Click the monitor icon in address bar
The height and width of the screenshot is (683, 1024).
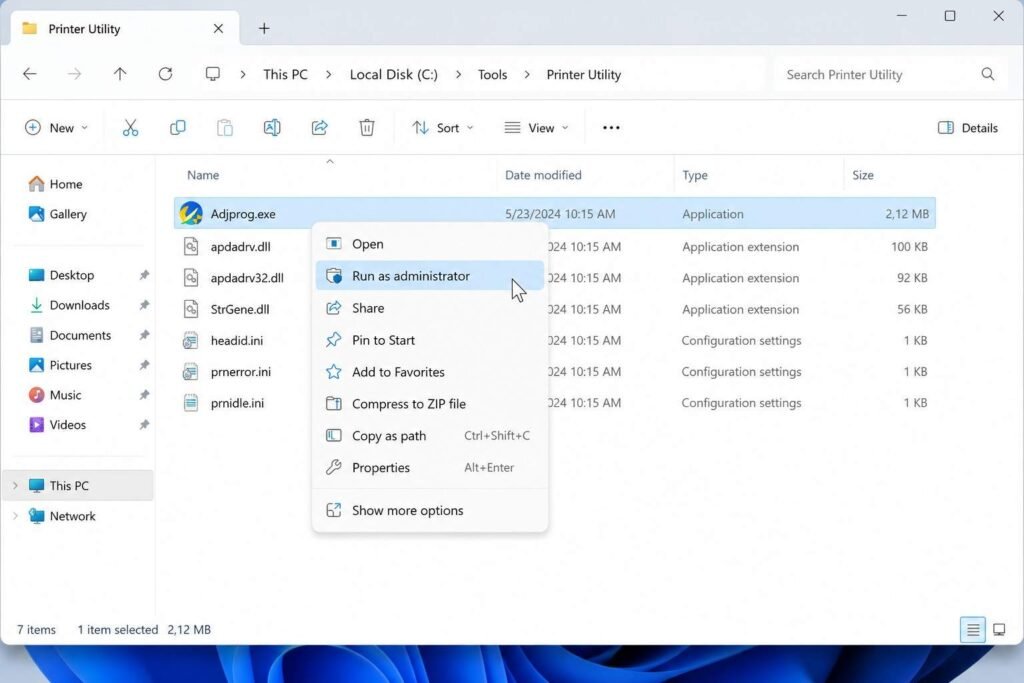tap(213, 74)
